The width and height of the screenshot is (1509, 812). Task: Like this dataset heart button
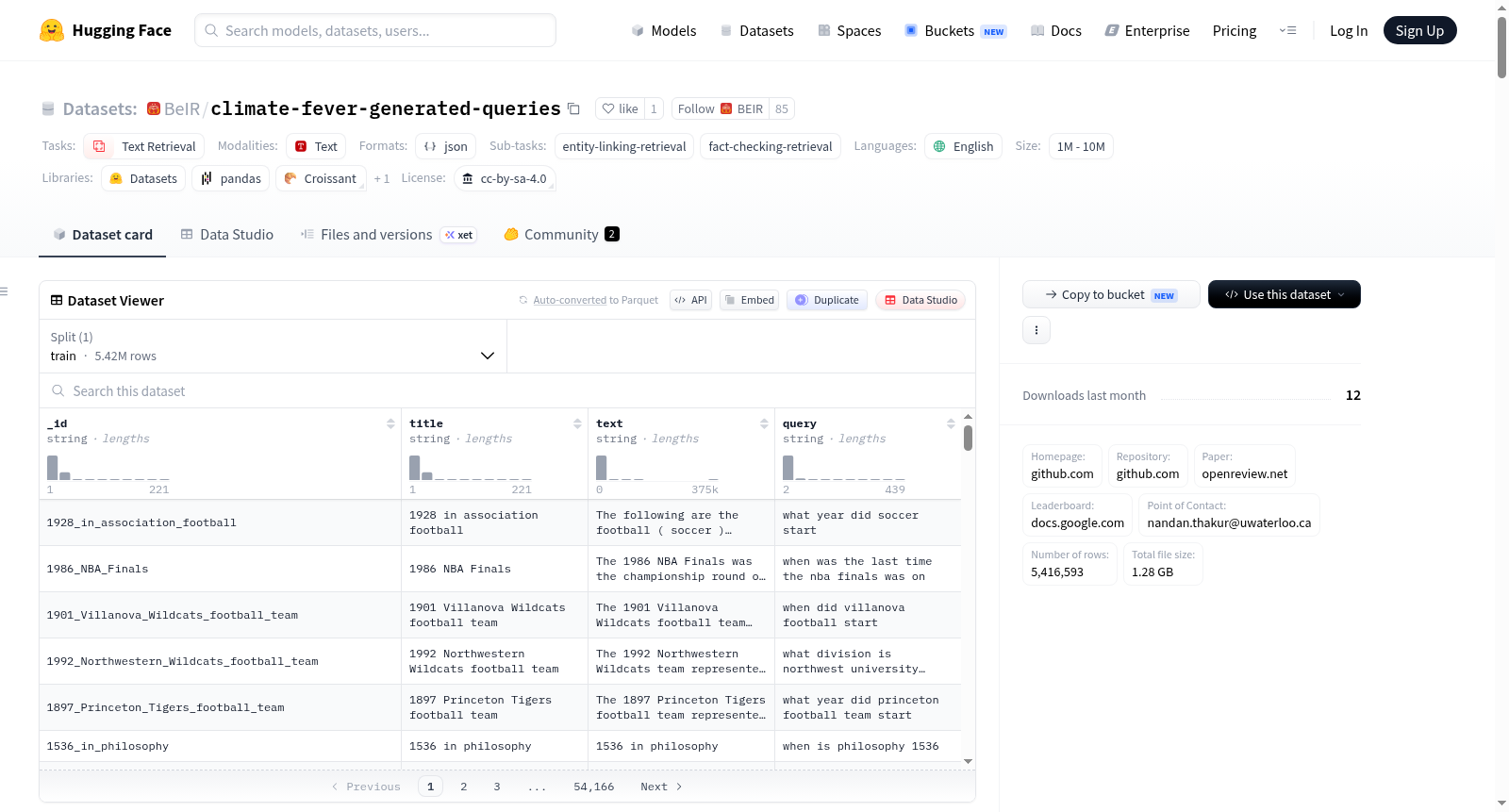click(621, 108)
